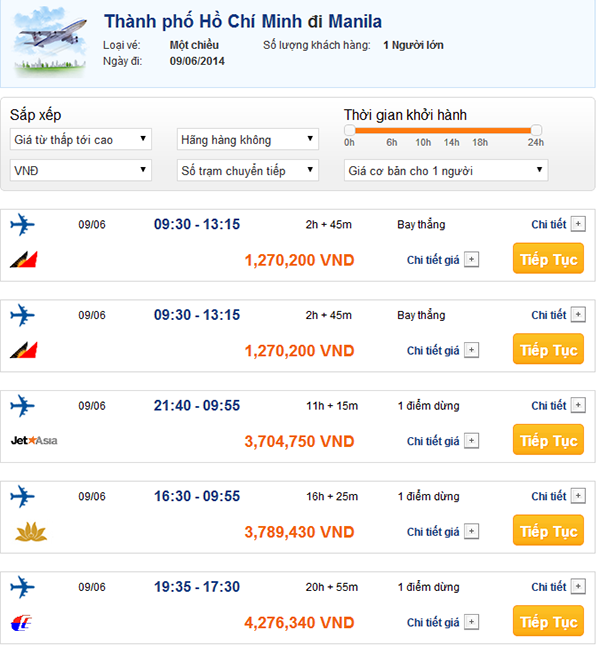
Task: Click 'Chi tiết' link for the 21:40 flight
Action: coord(548,406)
